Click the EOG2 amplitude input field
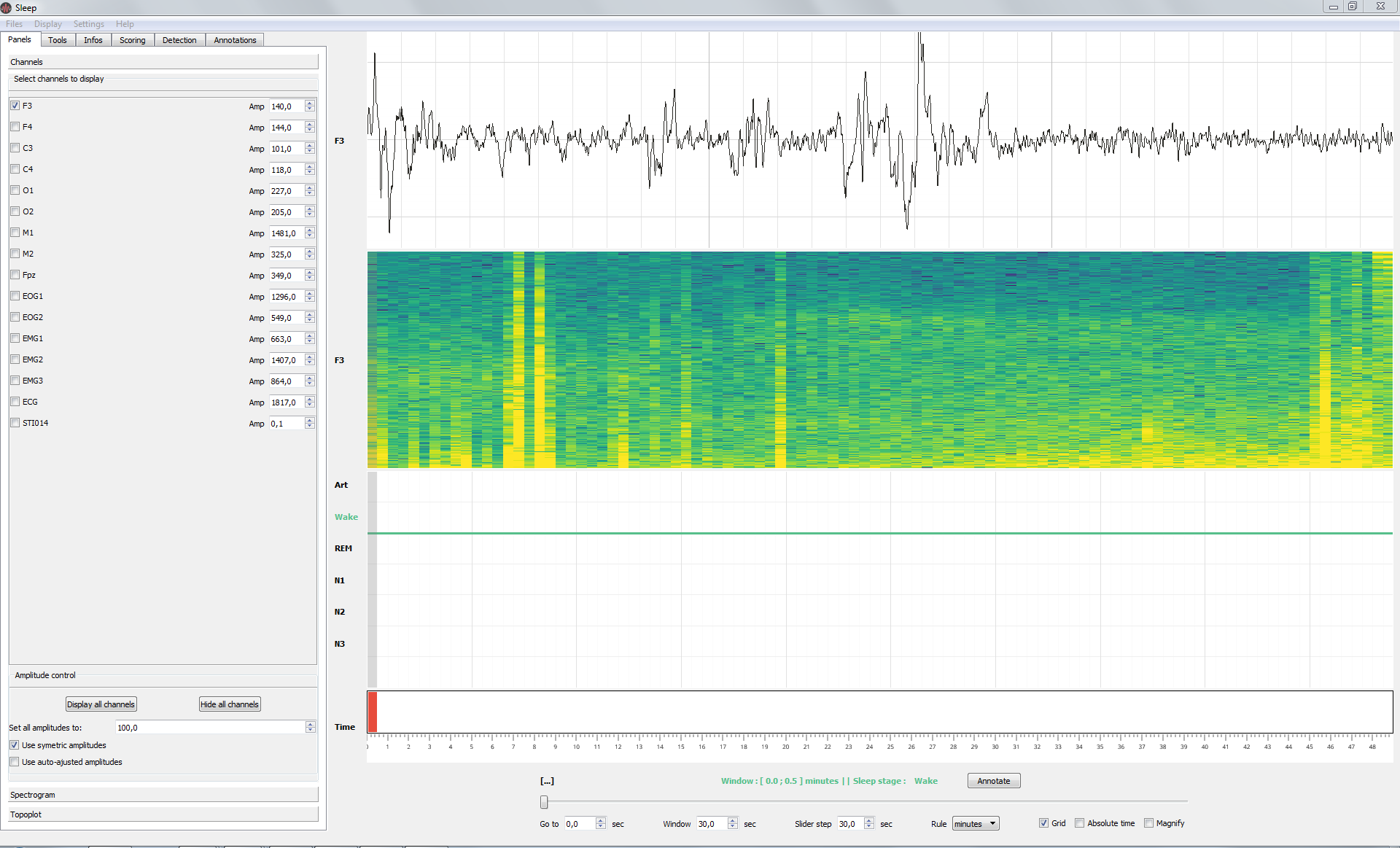Image resolution: width=1400 pixels, height=848 pixels. pos(287,318)
